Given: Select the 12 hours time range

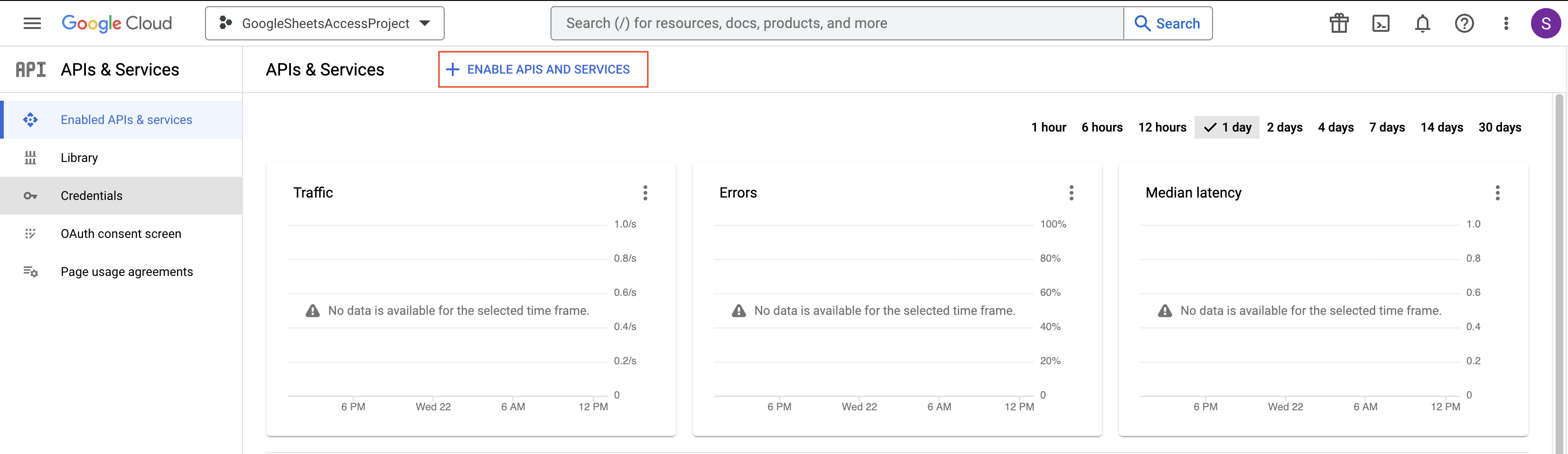Looking at the screenshot, I should pos(1162,127).
